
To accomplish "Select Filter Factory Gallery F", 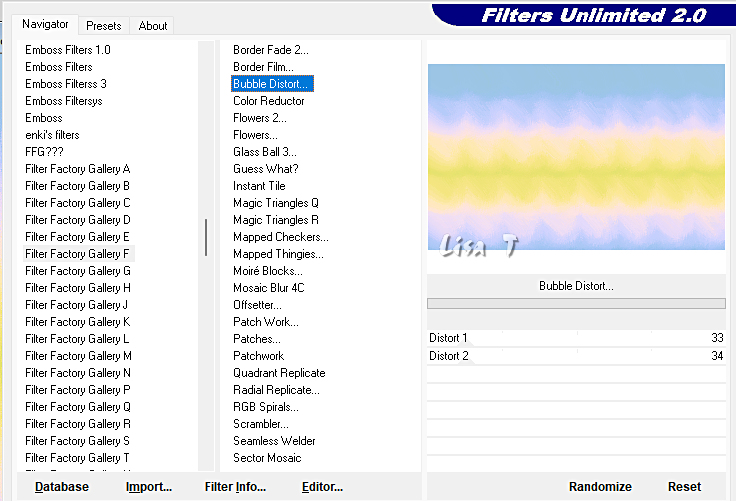I will 77,254.
